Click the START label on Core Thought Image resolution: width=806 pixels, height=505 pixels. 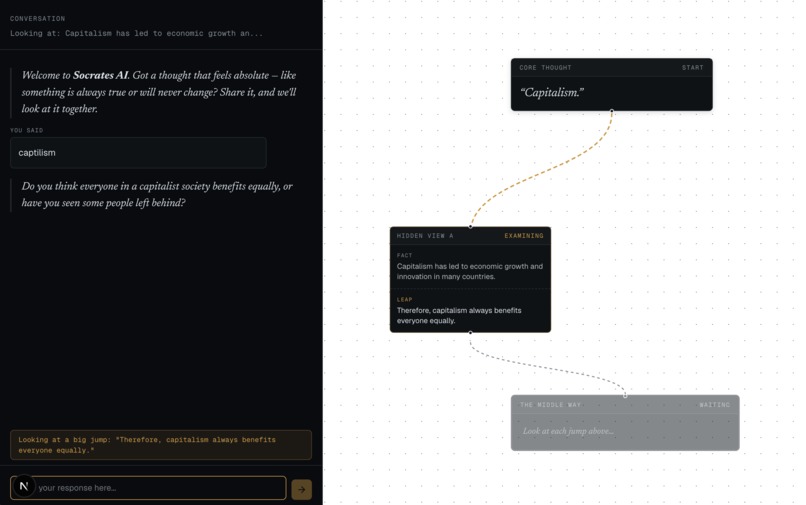(x=692, y=67)
